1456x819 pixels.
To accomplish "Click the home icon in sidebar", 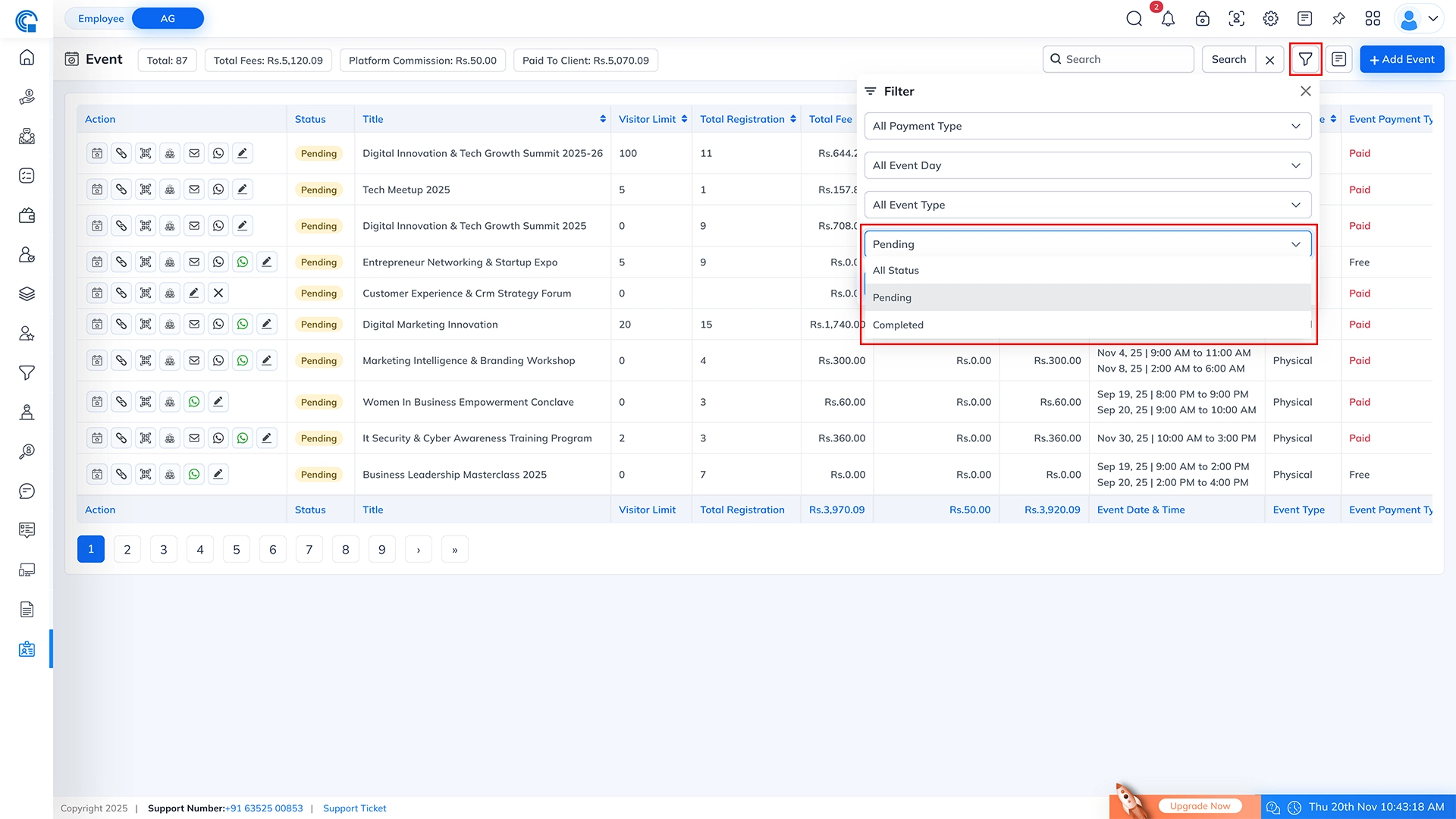I will point(27,58).
